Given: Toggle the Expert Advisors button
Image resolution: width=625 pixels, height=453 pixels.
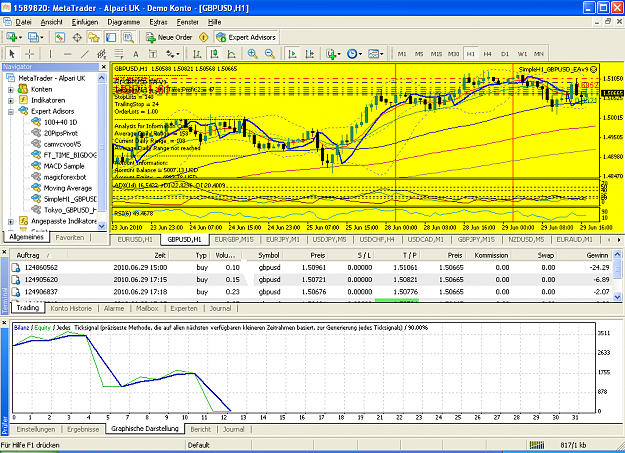Looking at the screenshot, I should [246, 37].
